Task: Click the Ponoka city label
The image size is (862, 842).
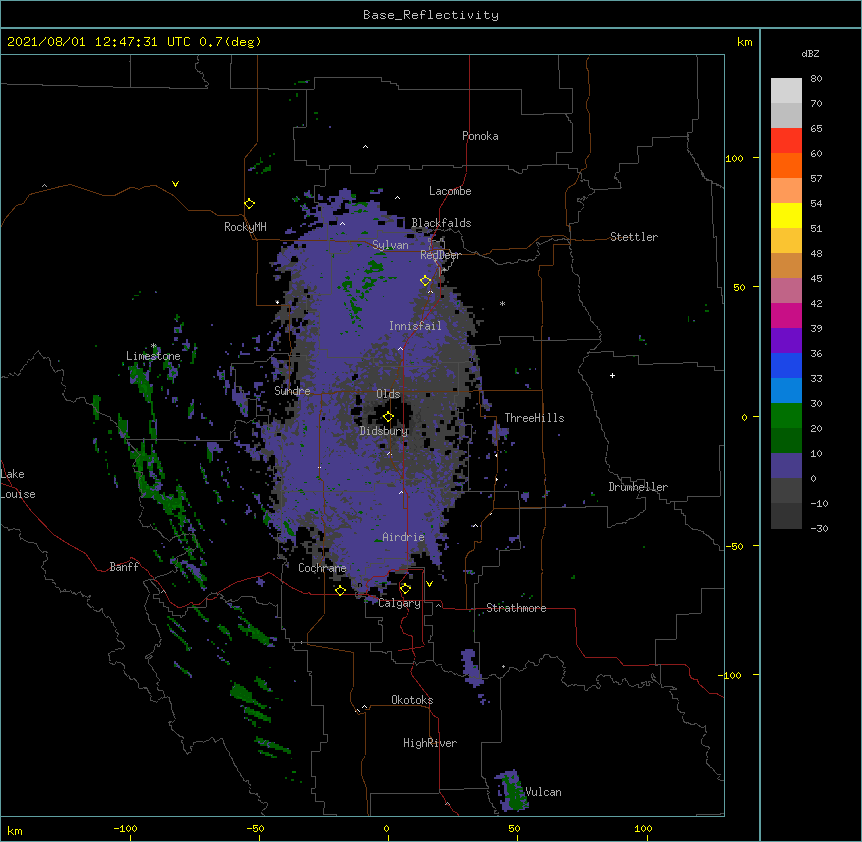Action: [480, 136]
